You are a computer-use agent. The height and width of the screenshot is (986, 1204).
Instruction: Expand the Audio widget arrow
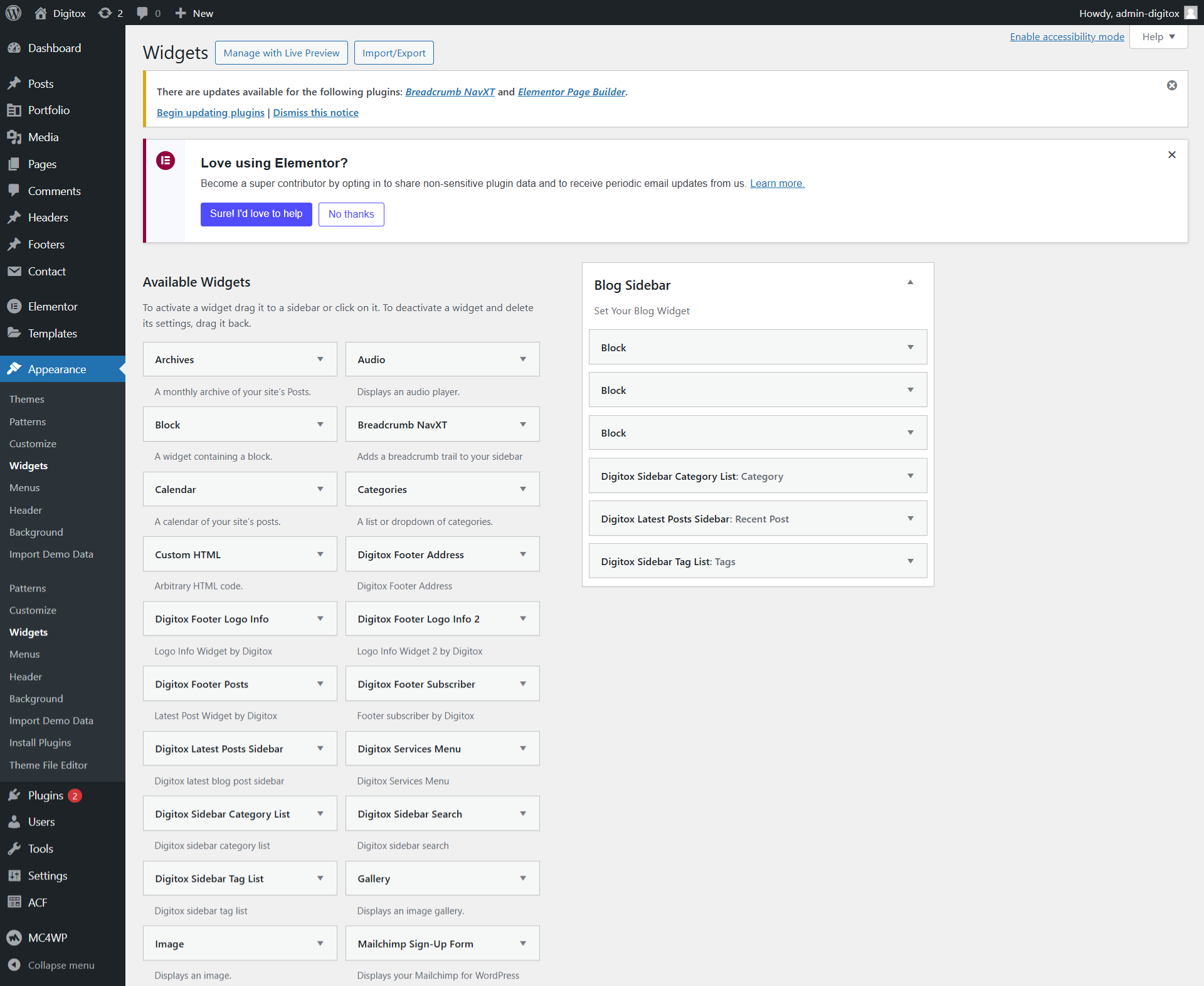coord(523,359)
